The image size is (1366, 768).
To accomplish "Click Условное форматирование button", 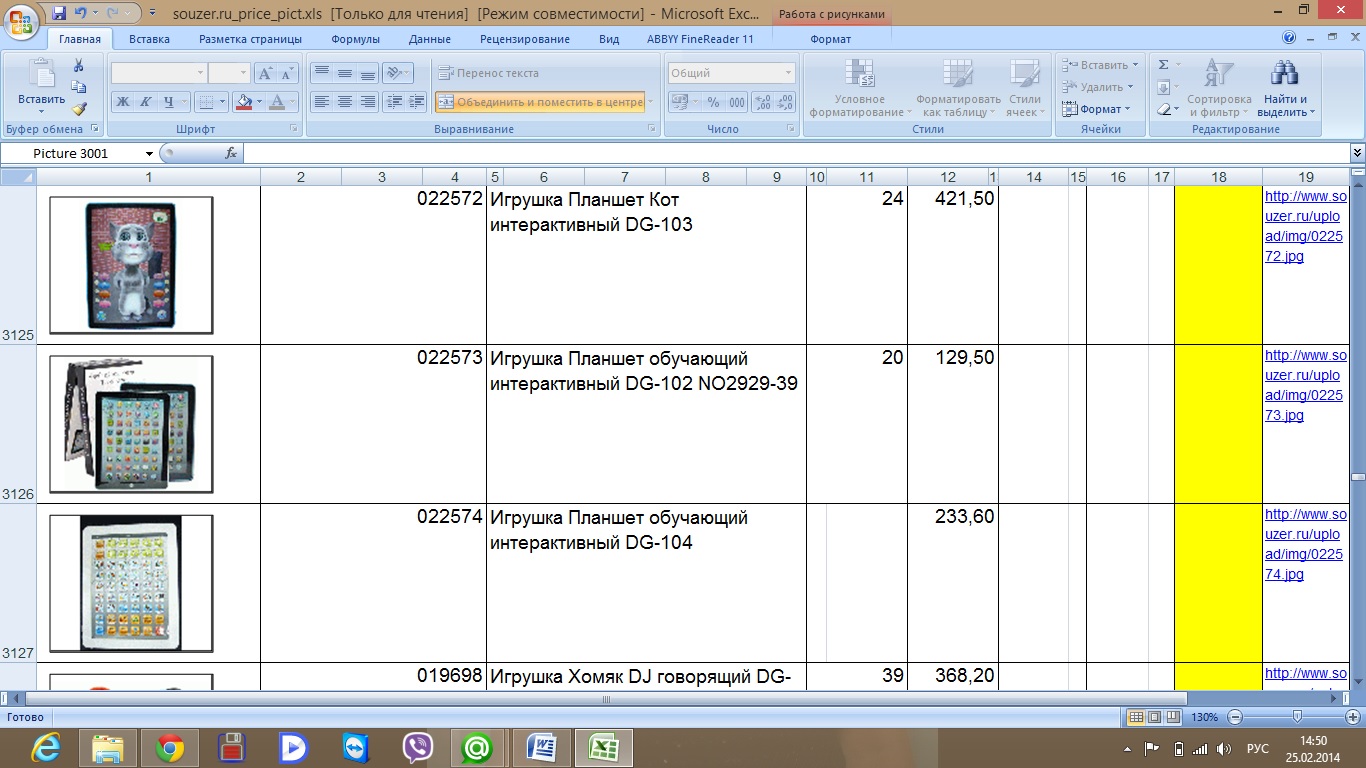I will 860,88.
